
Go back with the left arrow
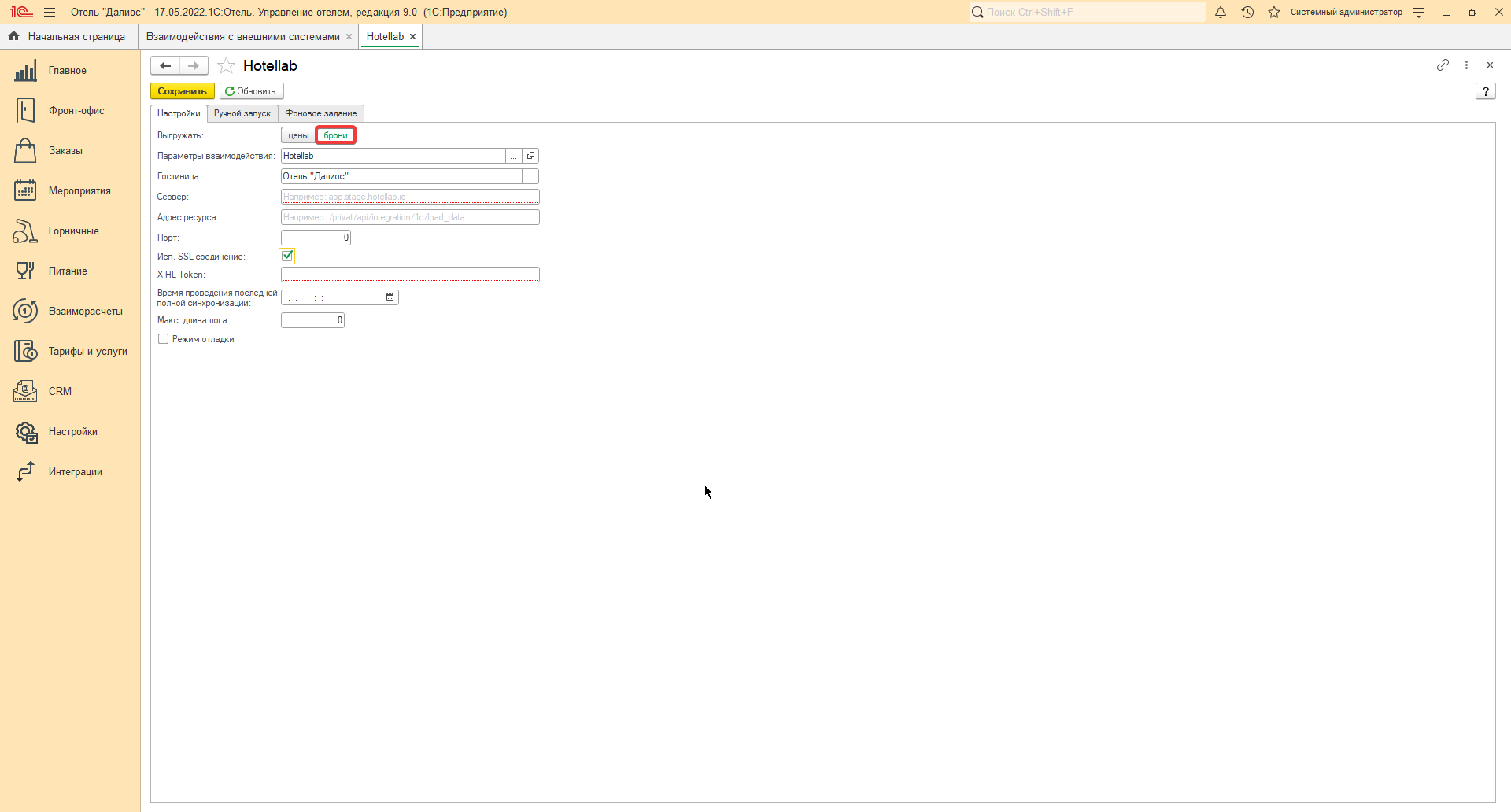point(165,65)
